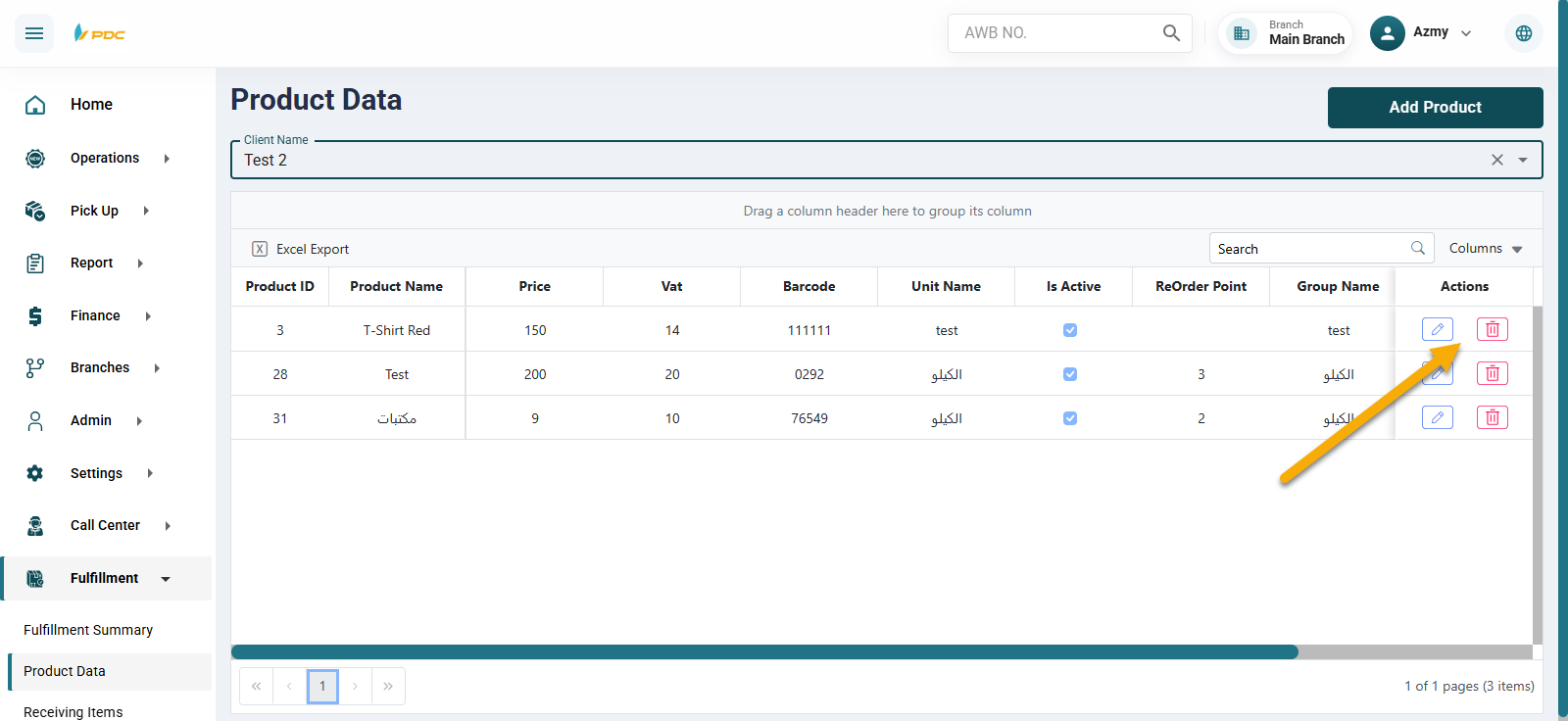Expand the Branches submenu arrow
This screenshot has width=1568, height=721.
(x=157, y=368)
